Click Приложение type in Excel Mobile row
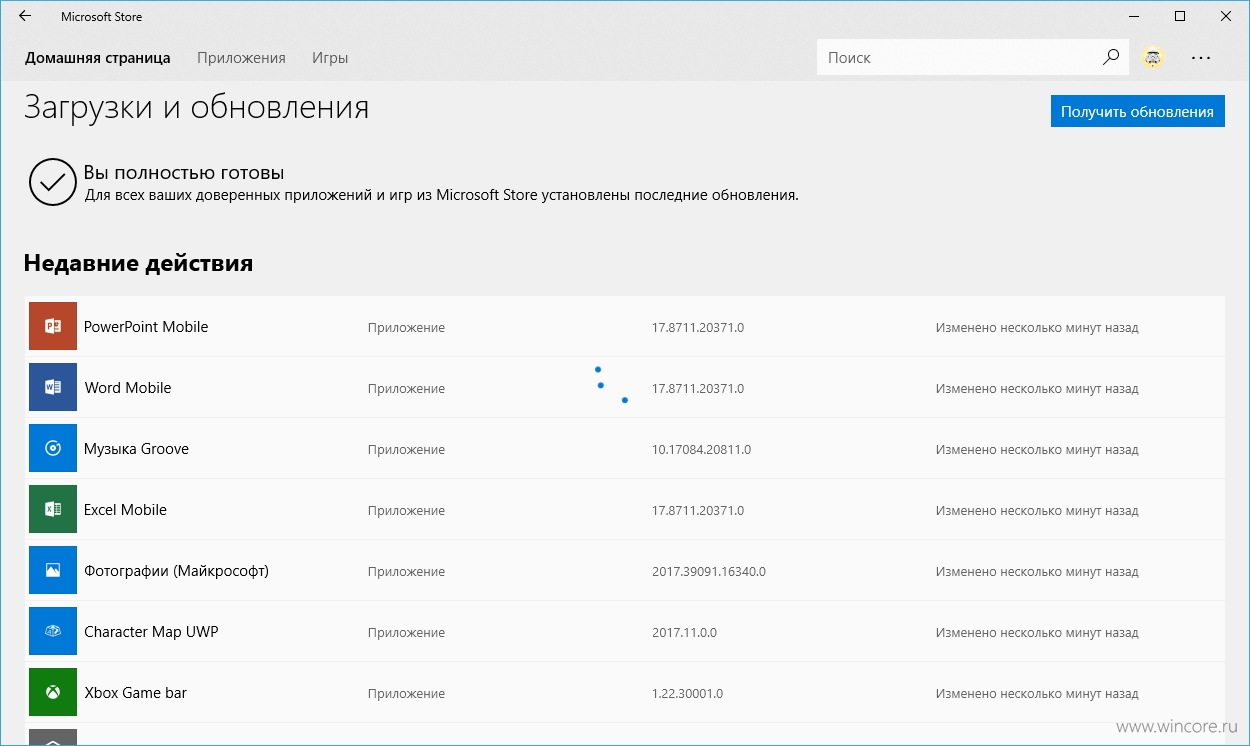The height and width of the screenshot is (746, 1250). click(x=406, y=511)
